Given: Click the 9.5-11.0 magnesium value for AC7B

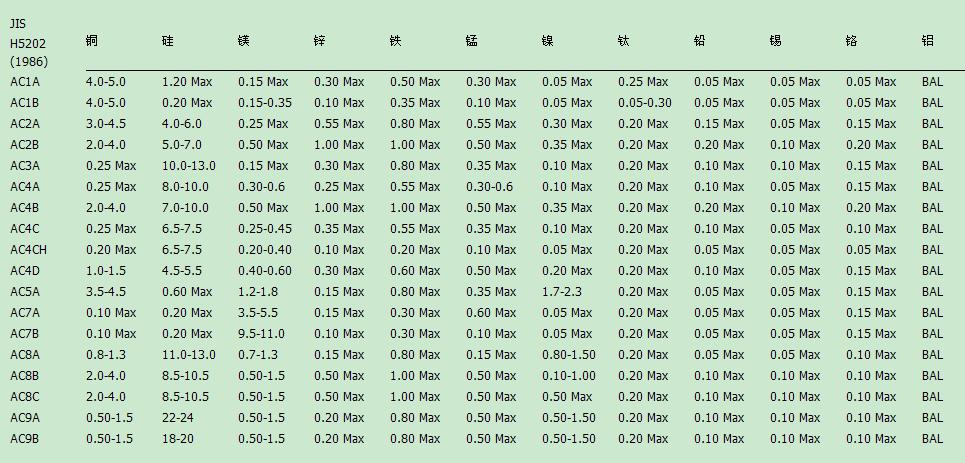Looking at the screenshot, I should point(262,334).
